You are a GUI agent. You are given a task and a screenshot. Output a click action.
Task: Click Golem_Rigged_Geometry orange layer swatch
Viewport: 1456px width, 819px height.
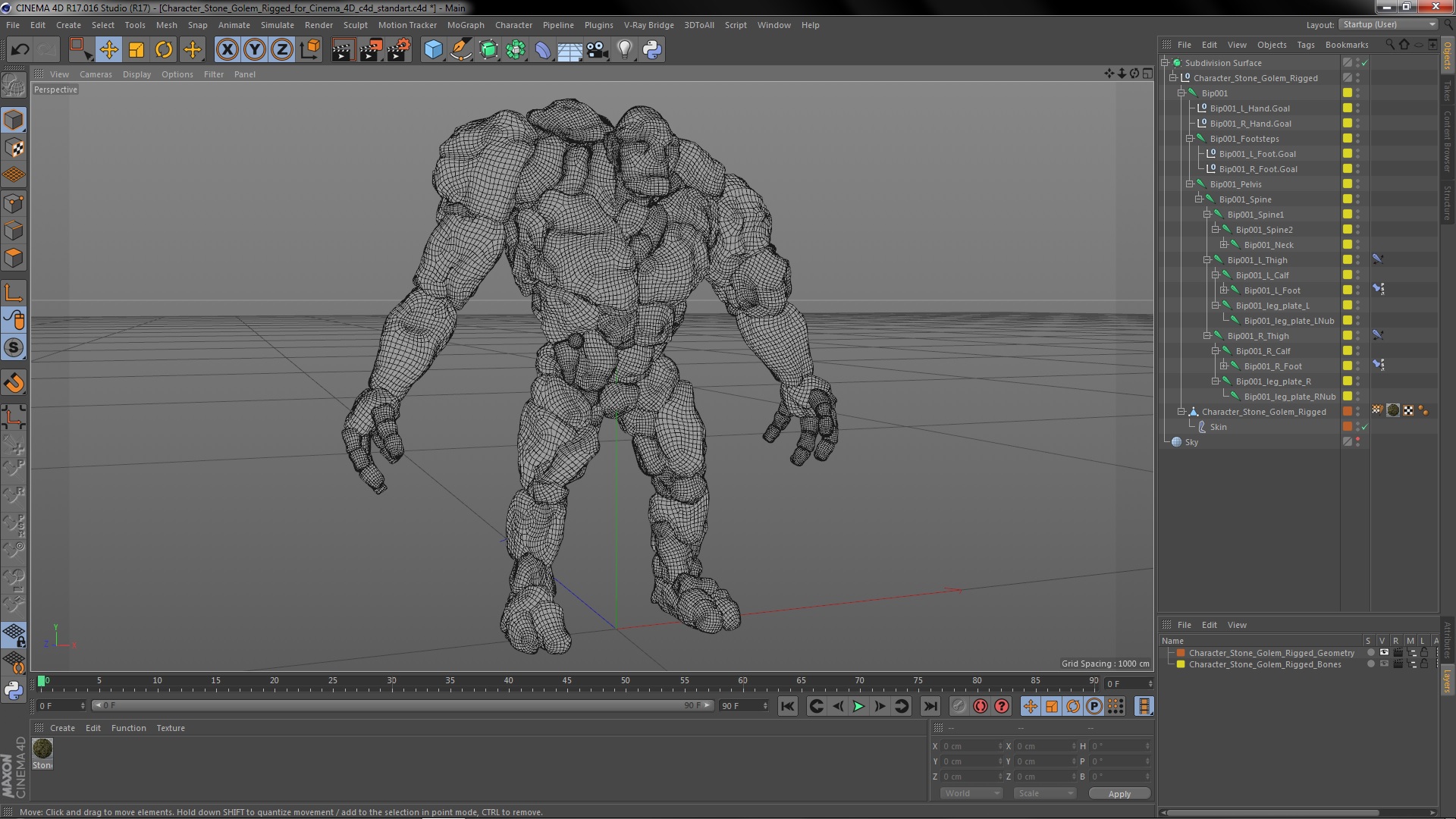[1181, 653]
